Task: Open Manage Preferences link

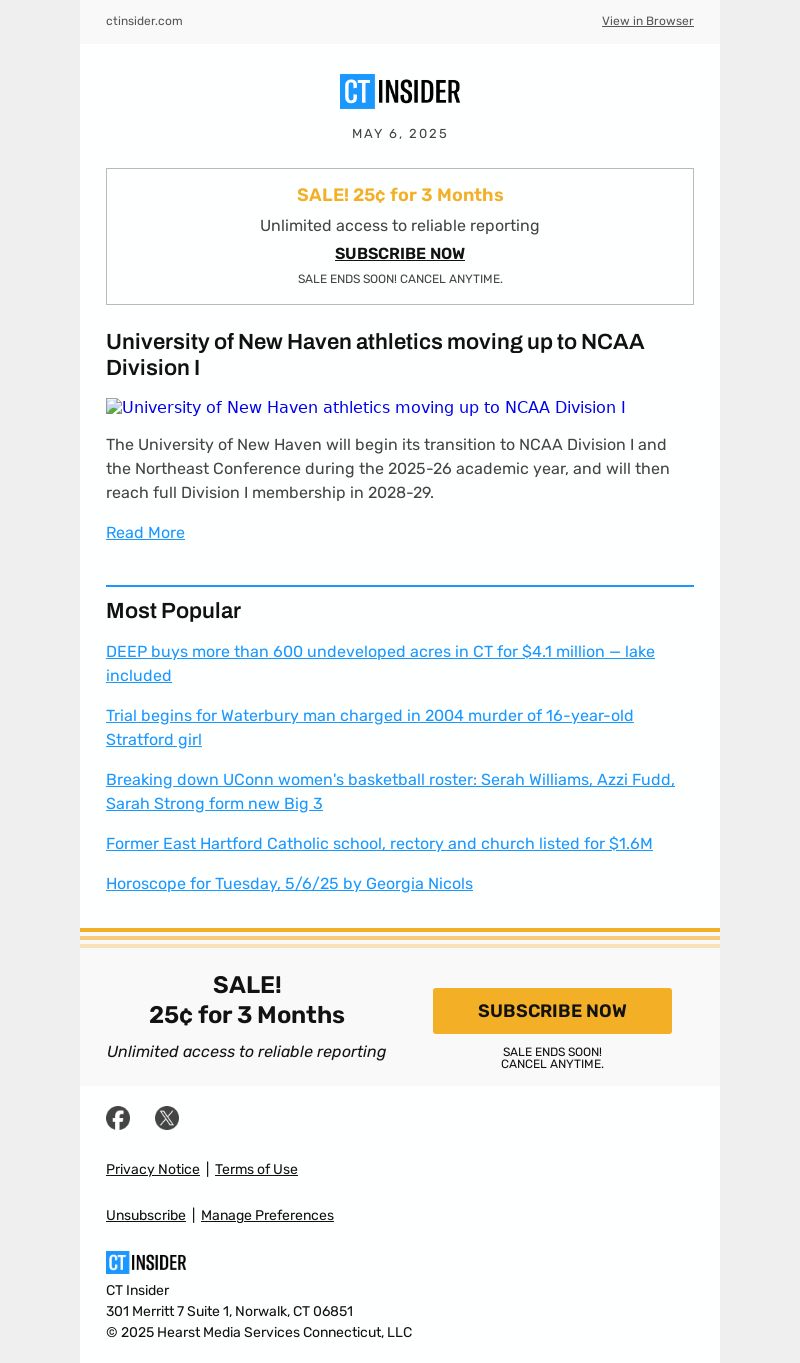Action: (x=267, y=1216)
